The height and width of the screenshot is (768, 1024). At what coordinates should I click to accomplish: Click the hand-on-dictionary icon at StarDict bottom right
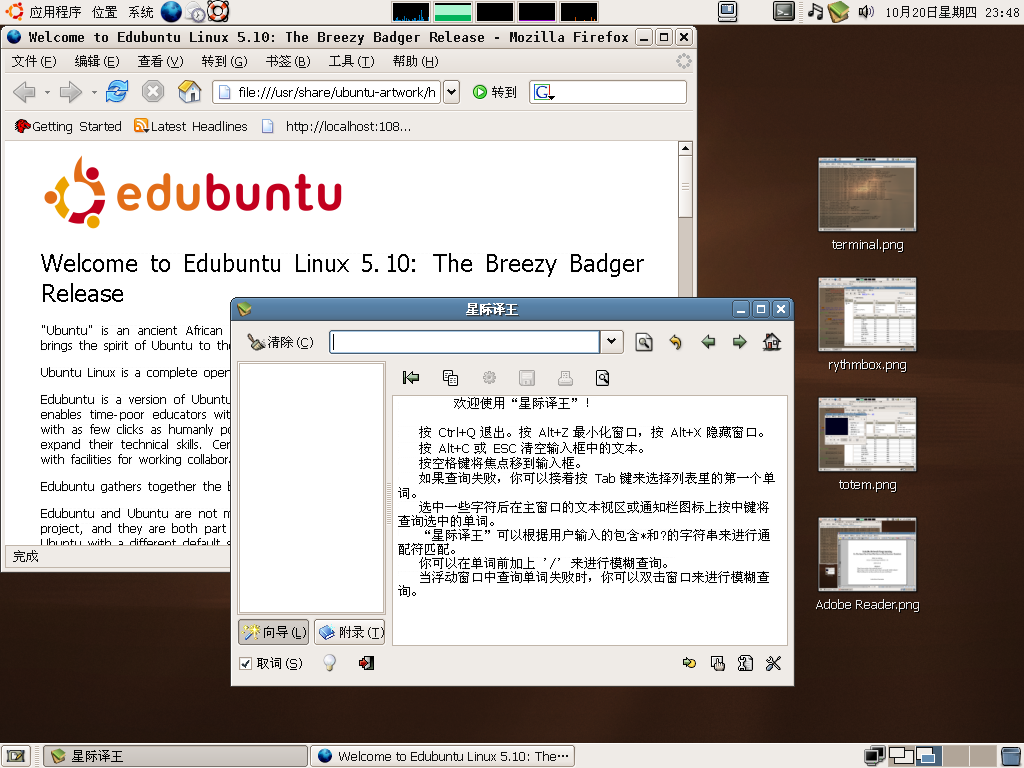(x=718, y=664)
